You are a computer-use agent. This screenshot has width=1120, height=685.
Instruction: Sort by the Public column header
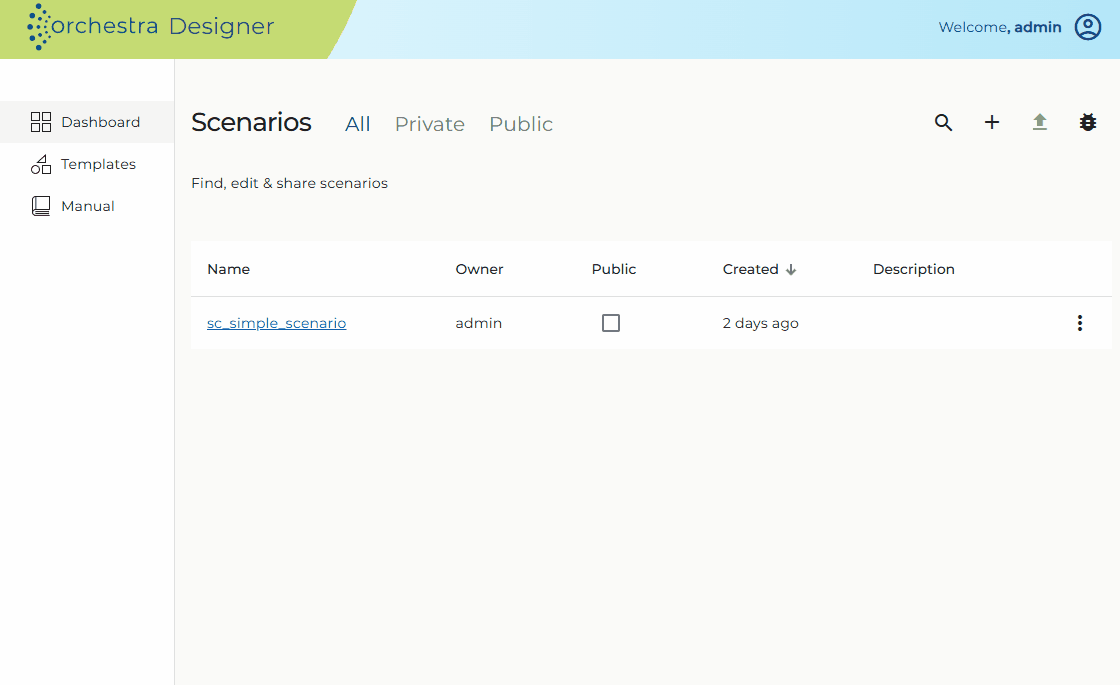coord(614,269)
